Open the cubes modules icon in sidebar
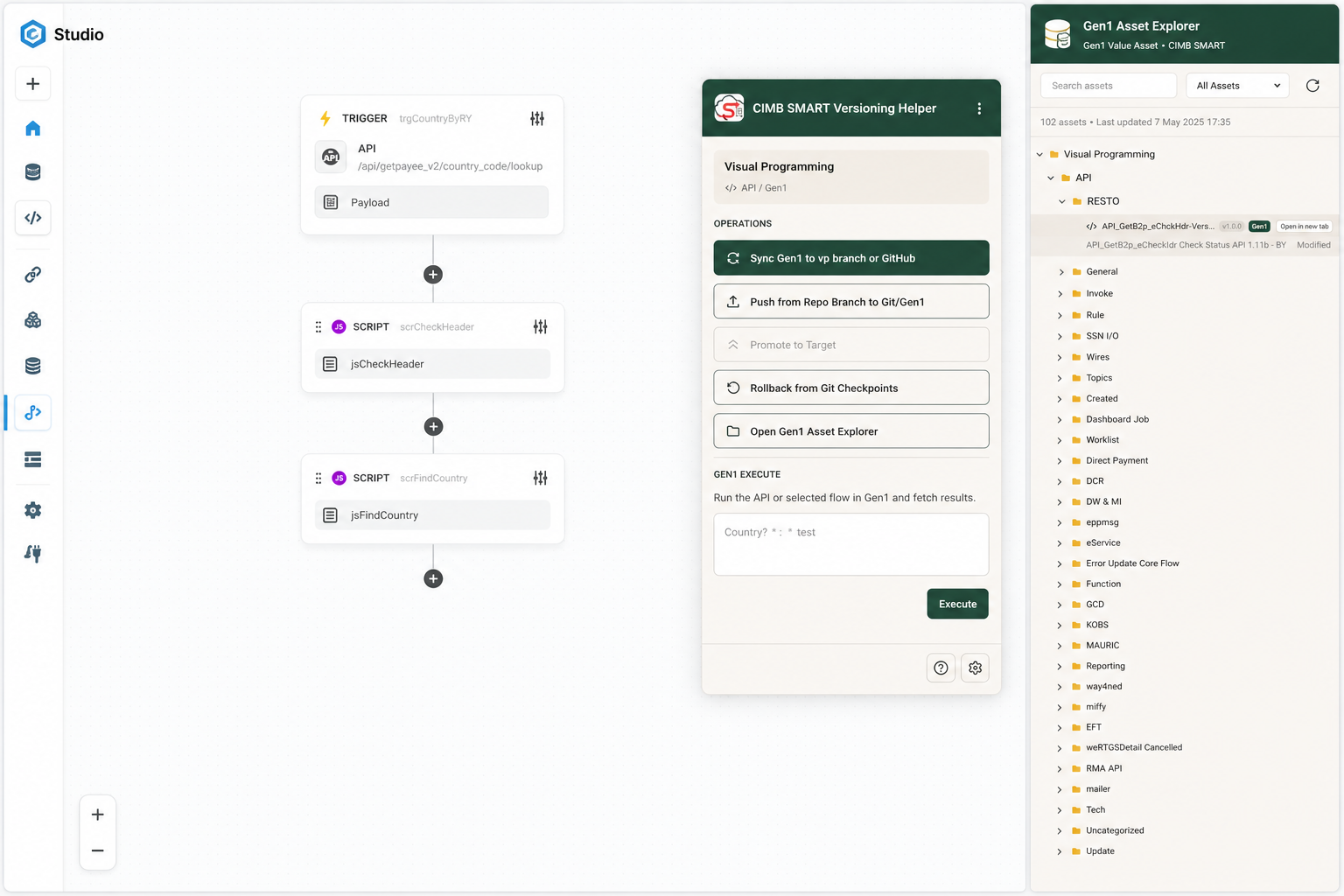This screenshot has width=1344, height=896. tap(32, 320)
